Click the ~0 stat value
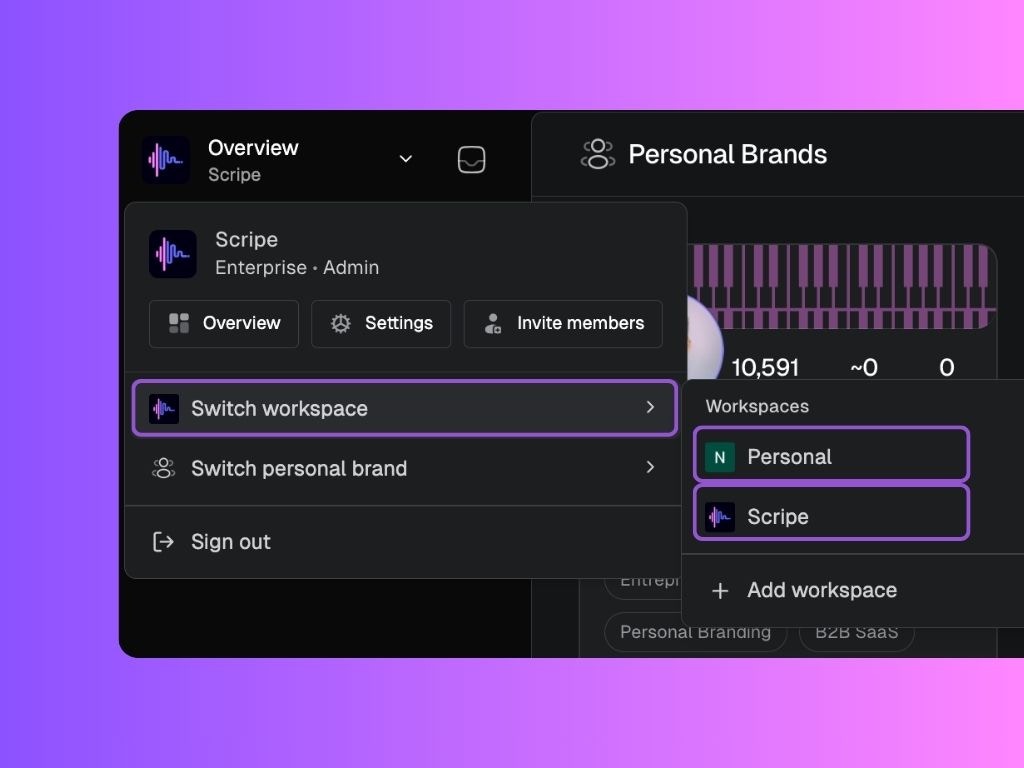This screenshot has height=768, width=1024. [x=863, y=368]
